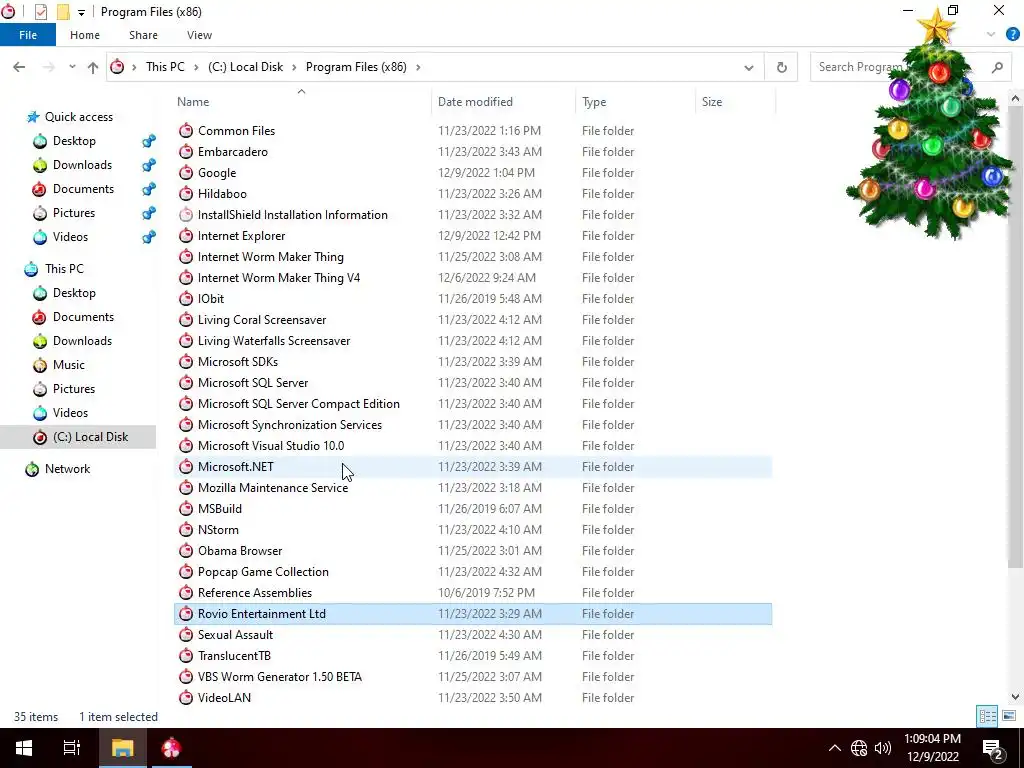Click the File Explorer taskbar icon

(x=122, y=748)
